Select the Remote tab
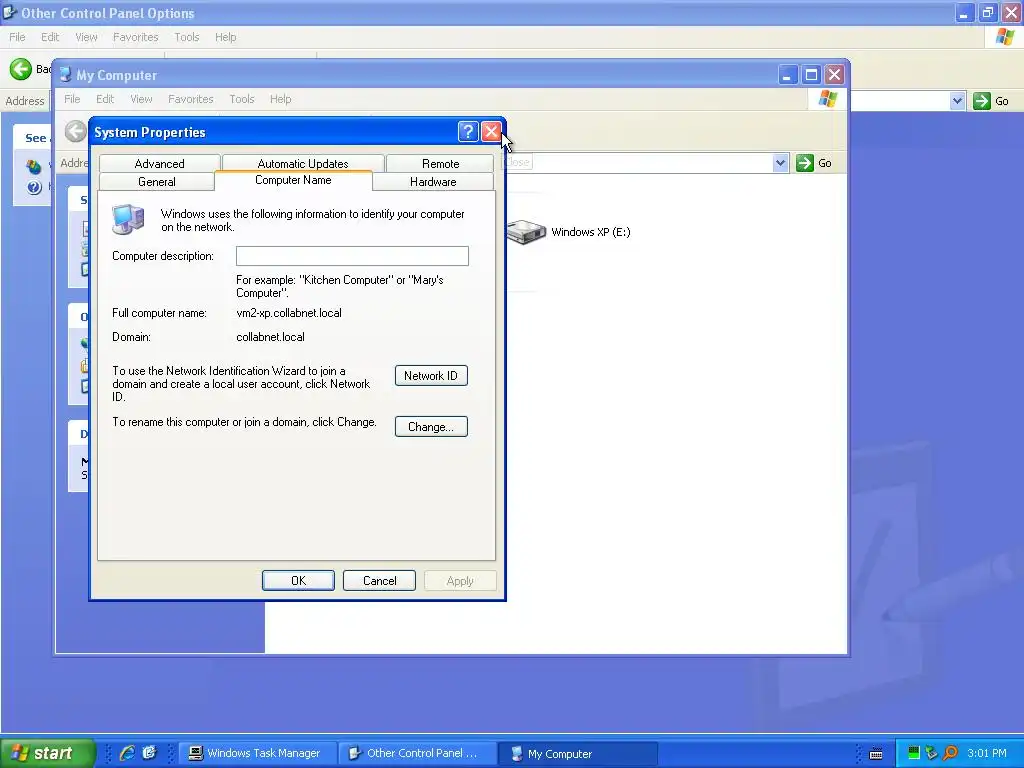This screenshot has height=768, width=1024. (x=440, y=163)
